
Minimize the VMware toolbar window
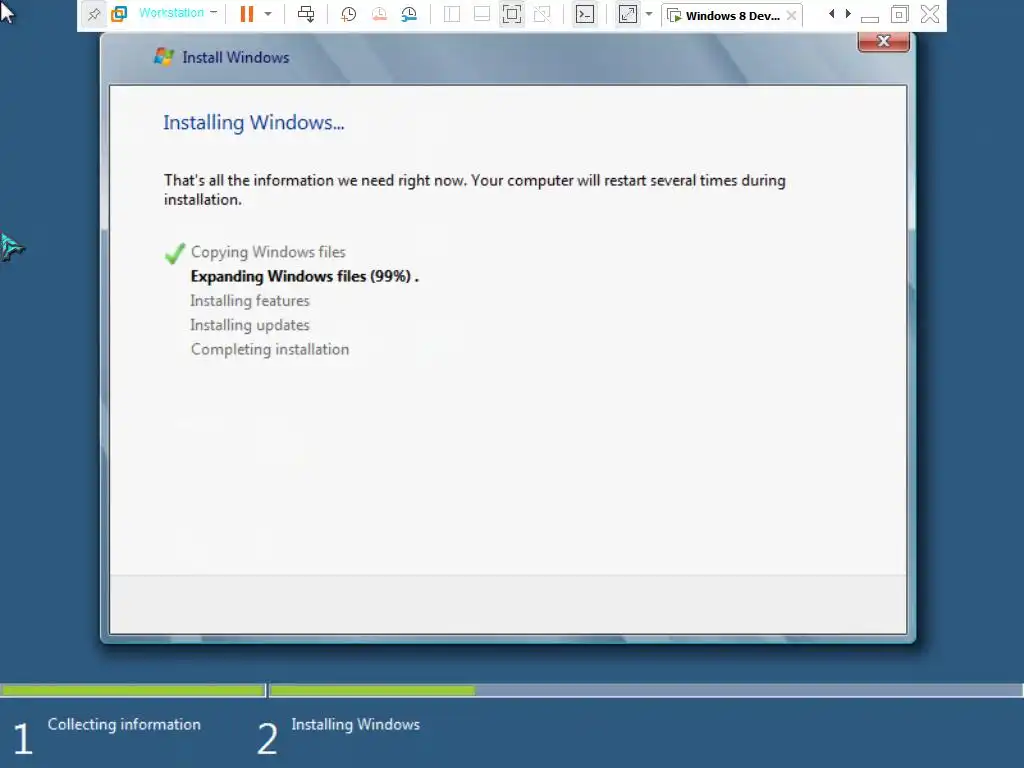870,16
